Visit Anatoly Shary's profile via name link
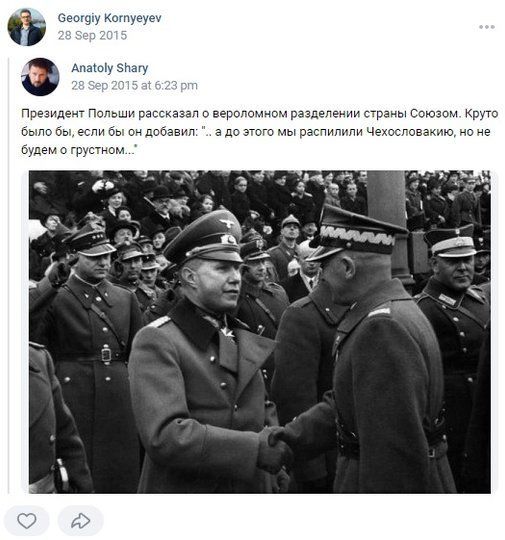Image resolution: width=505 pixels, height=540 pixels. point(110,68)
